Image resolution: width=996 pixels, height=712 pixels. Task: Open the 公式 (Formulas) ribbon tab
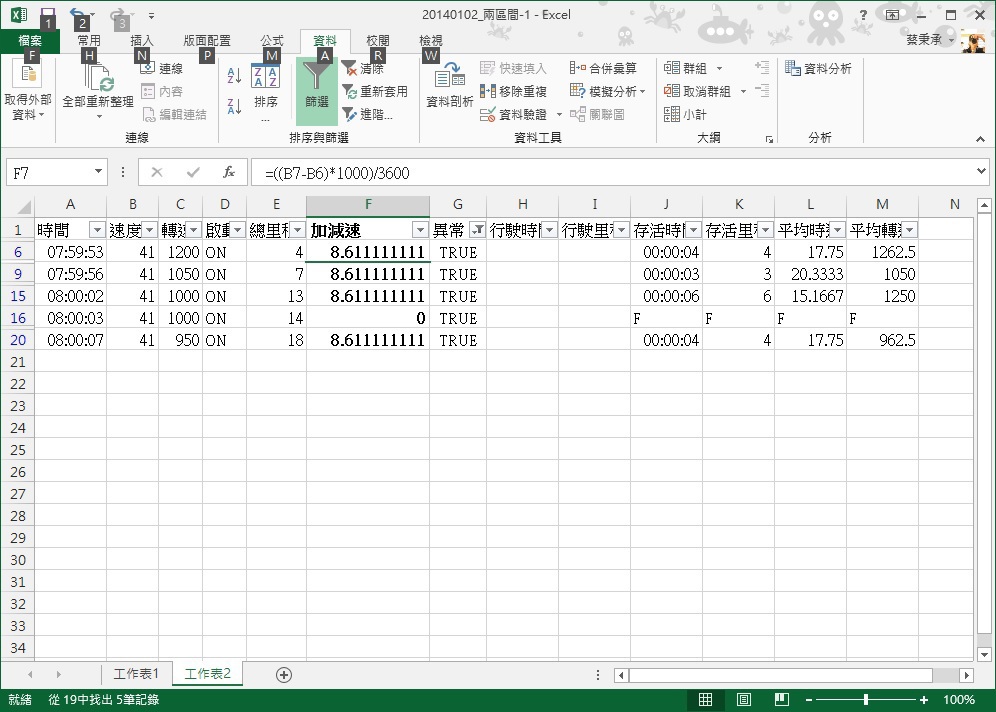pos(272,41)
